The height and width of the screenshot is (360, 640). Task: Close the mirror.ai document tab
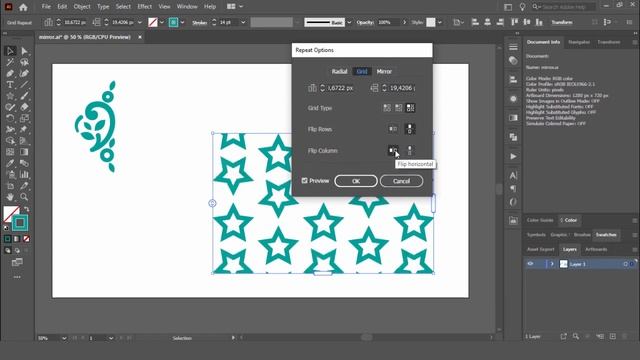click(x=140, y=37)
